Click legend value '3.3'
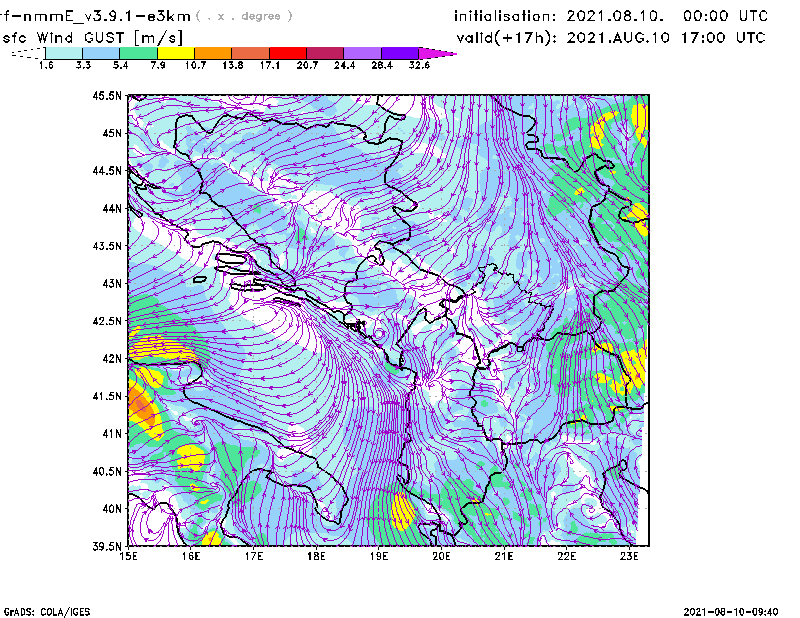 (x=83, y=65)
